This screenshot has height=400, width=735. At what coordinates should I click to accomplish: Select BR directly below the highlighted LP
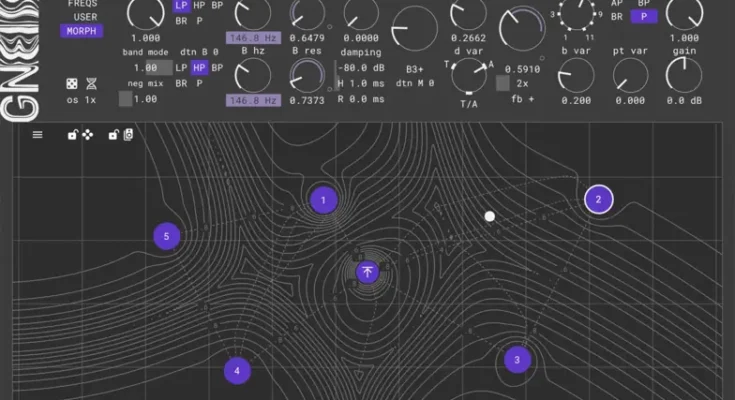click(x=181, y=21)
